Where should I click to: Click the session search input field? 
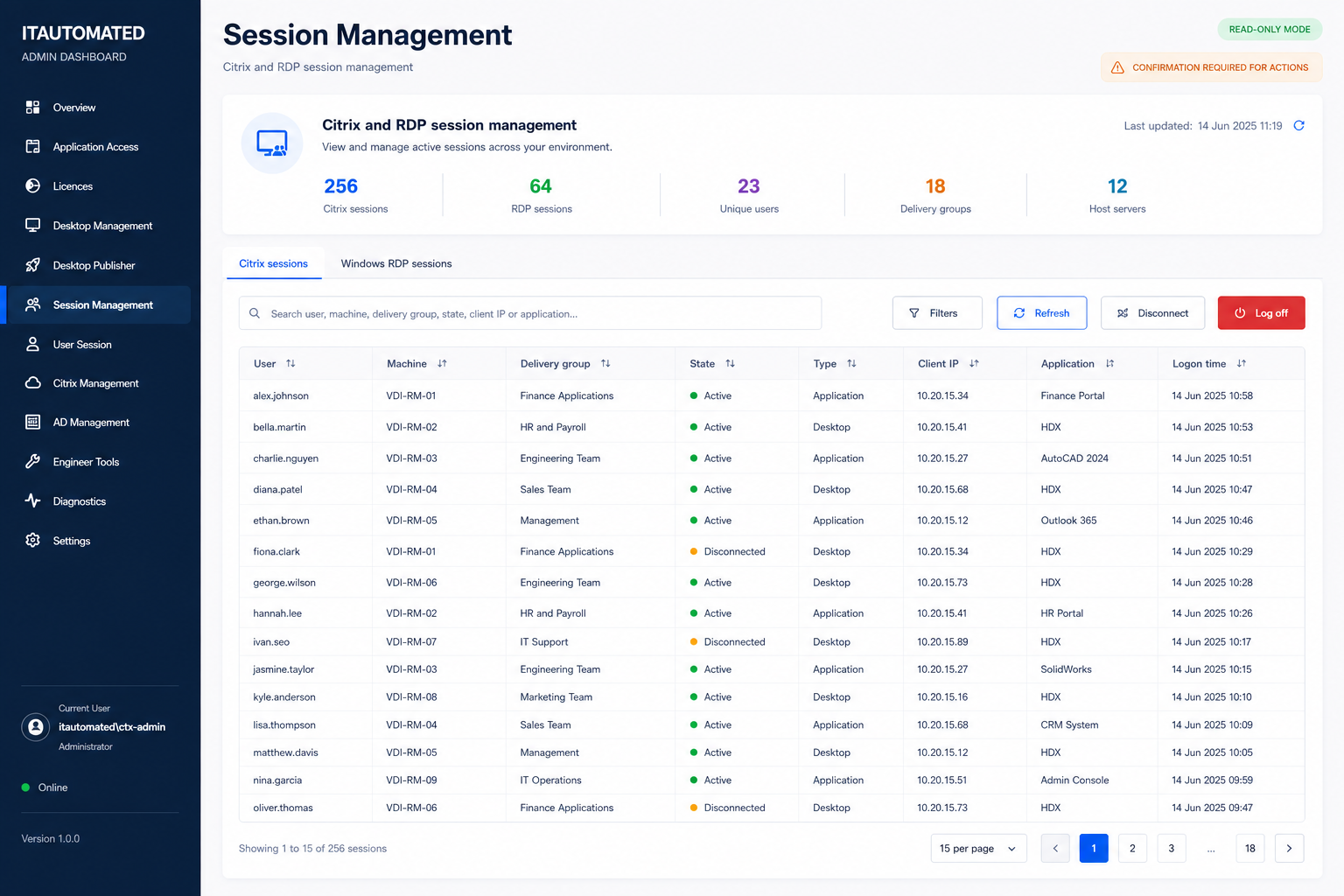point(530,313)
